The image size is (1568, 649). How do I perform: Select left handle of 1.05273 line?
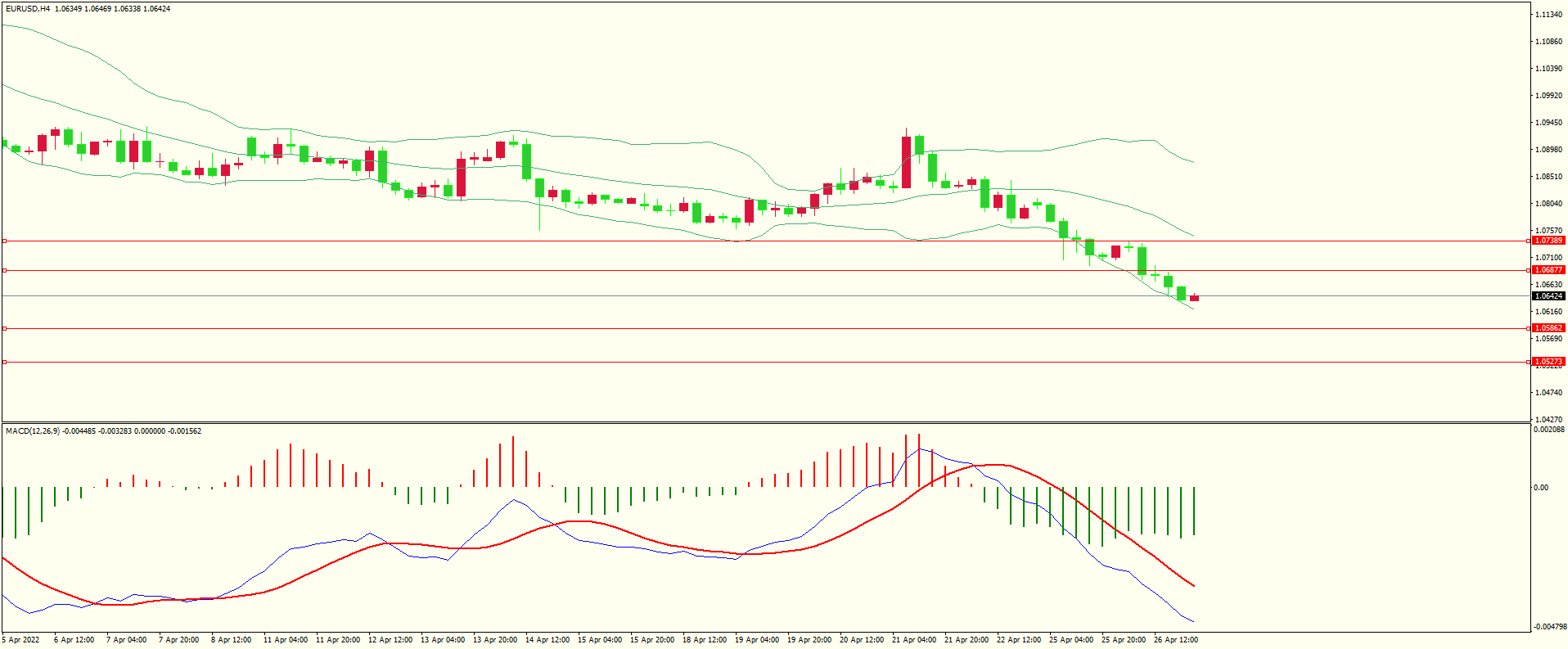pos(4,362)
